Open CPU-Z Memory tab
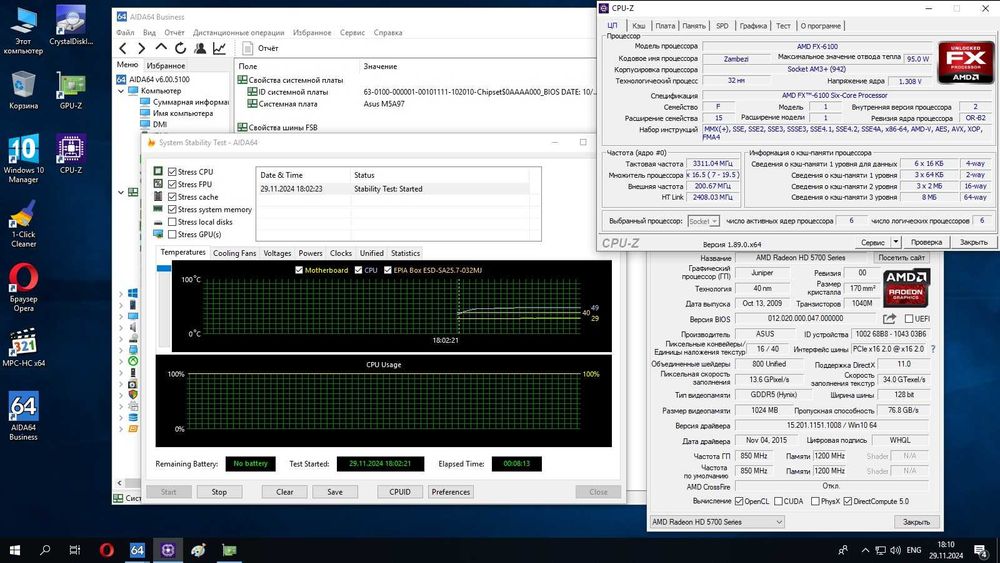The height and width of the screenshot is (563, 1000). pos(694,26)
